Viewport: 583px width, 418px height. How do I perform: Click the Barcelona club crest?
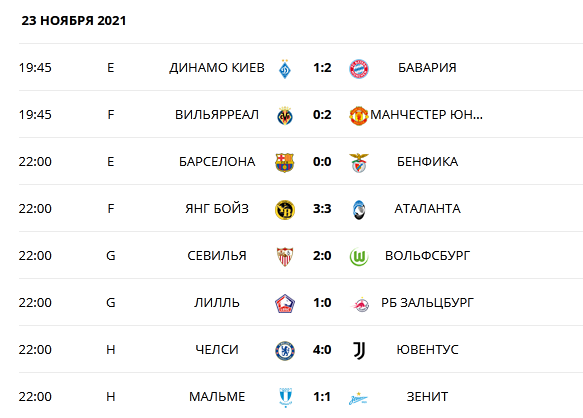(x=285, y=163)
